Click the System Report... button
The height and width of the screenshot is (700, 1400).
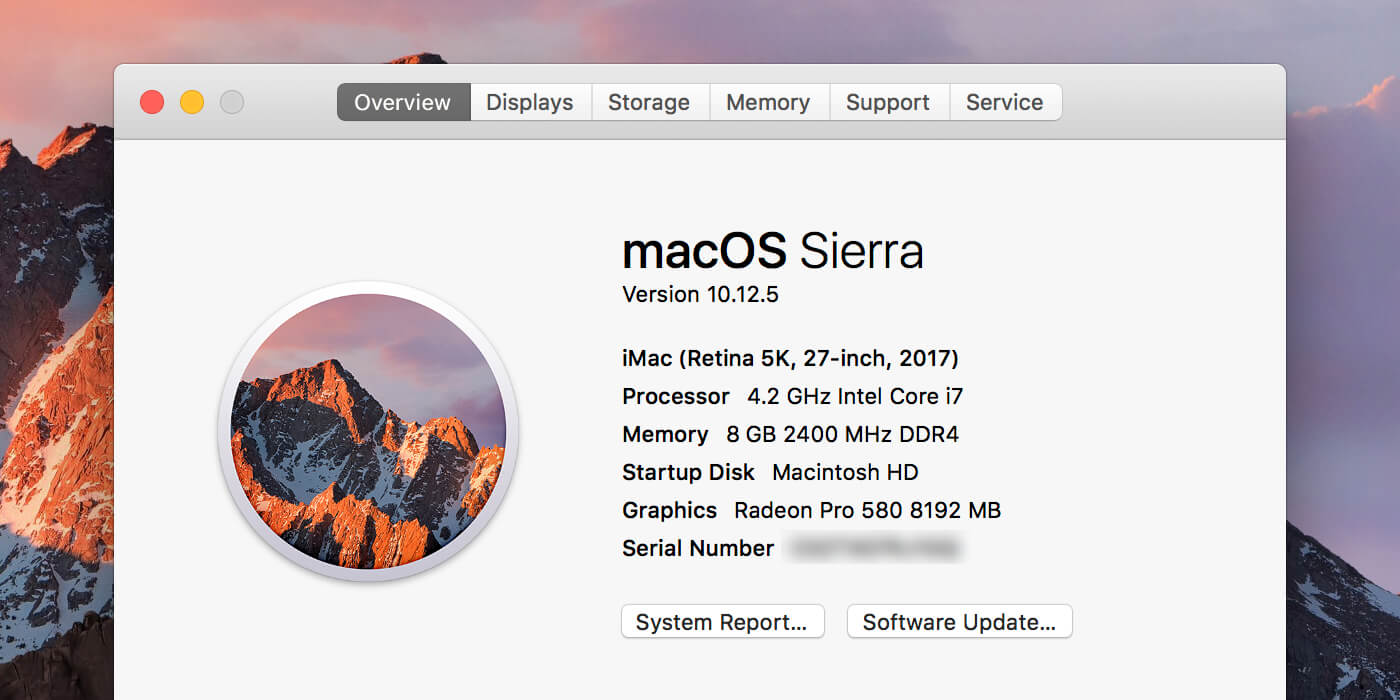[x=722, y=622]
